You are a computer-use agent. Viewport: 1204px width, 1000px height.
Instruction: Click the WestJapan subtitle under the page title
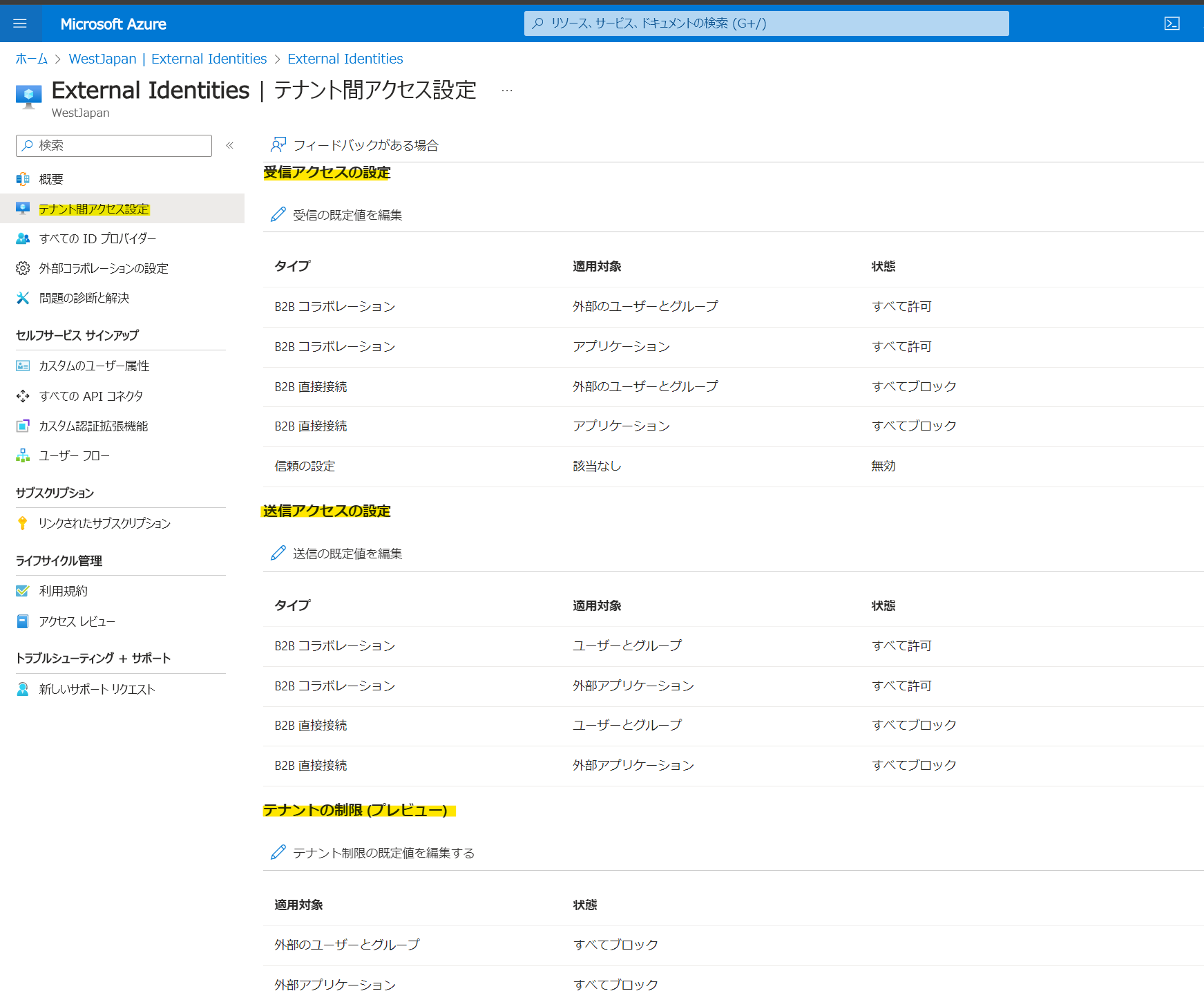(x=81, y=113)
